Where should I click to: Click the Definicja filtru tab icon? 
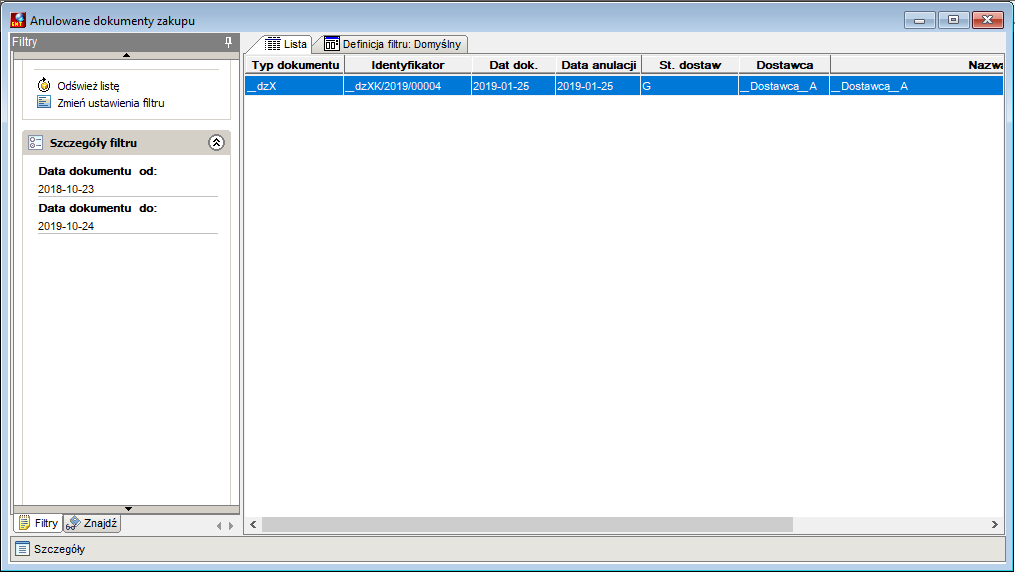[331, 44]
